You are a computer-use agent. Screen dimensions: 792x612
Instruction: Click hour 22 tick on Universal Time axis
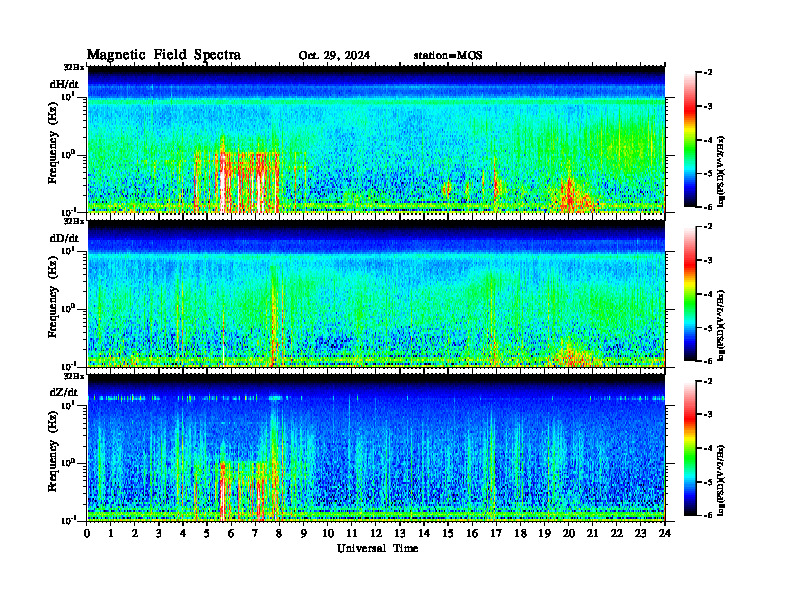(x=617, y=534)
